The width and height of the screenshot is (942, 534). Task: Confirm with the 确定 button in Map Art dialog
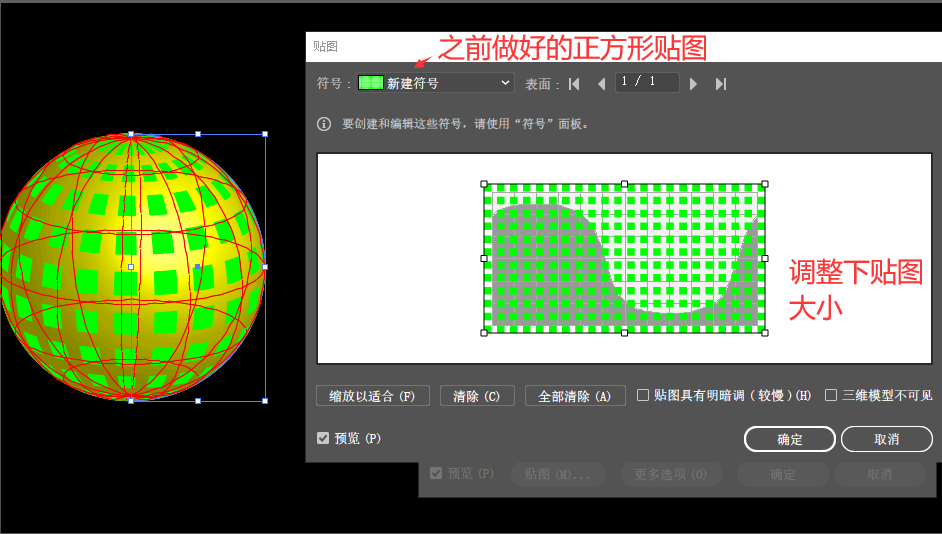click(789, 439)
